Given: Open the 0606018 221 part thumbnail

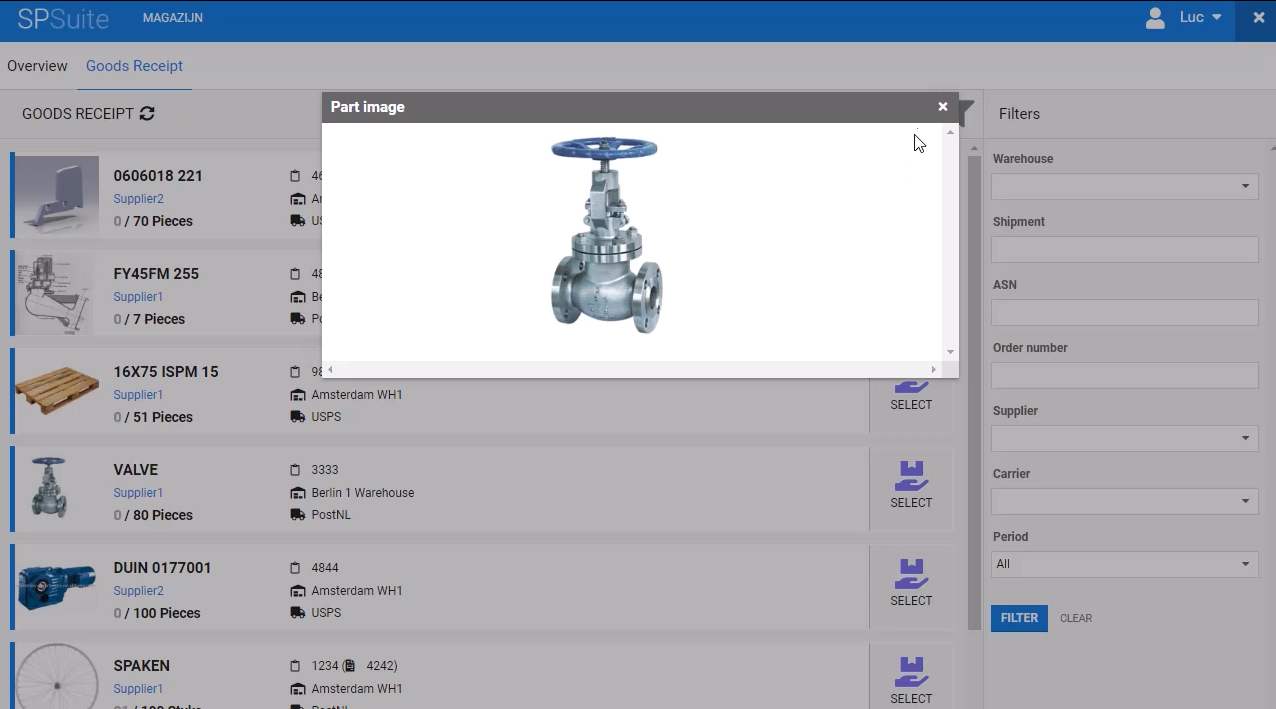Looking at the screenshot, I should tap(57, 196).
